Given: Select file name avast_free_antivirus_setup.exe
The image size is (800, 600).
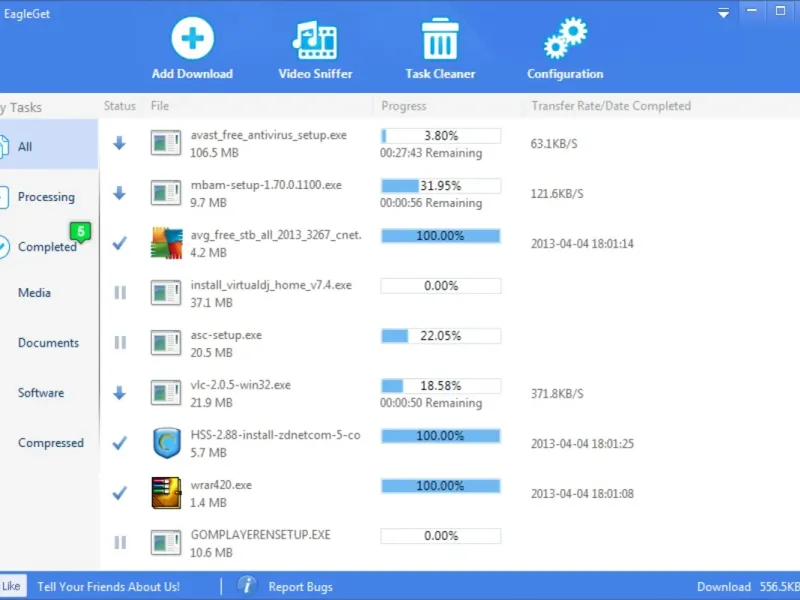Looking at the screenshot, I should (268, 135).
